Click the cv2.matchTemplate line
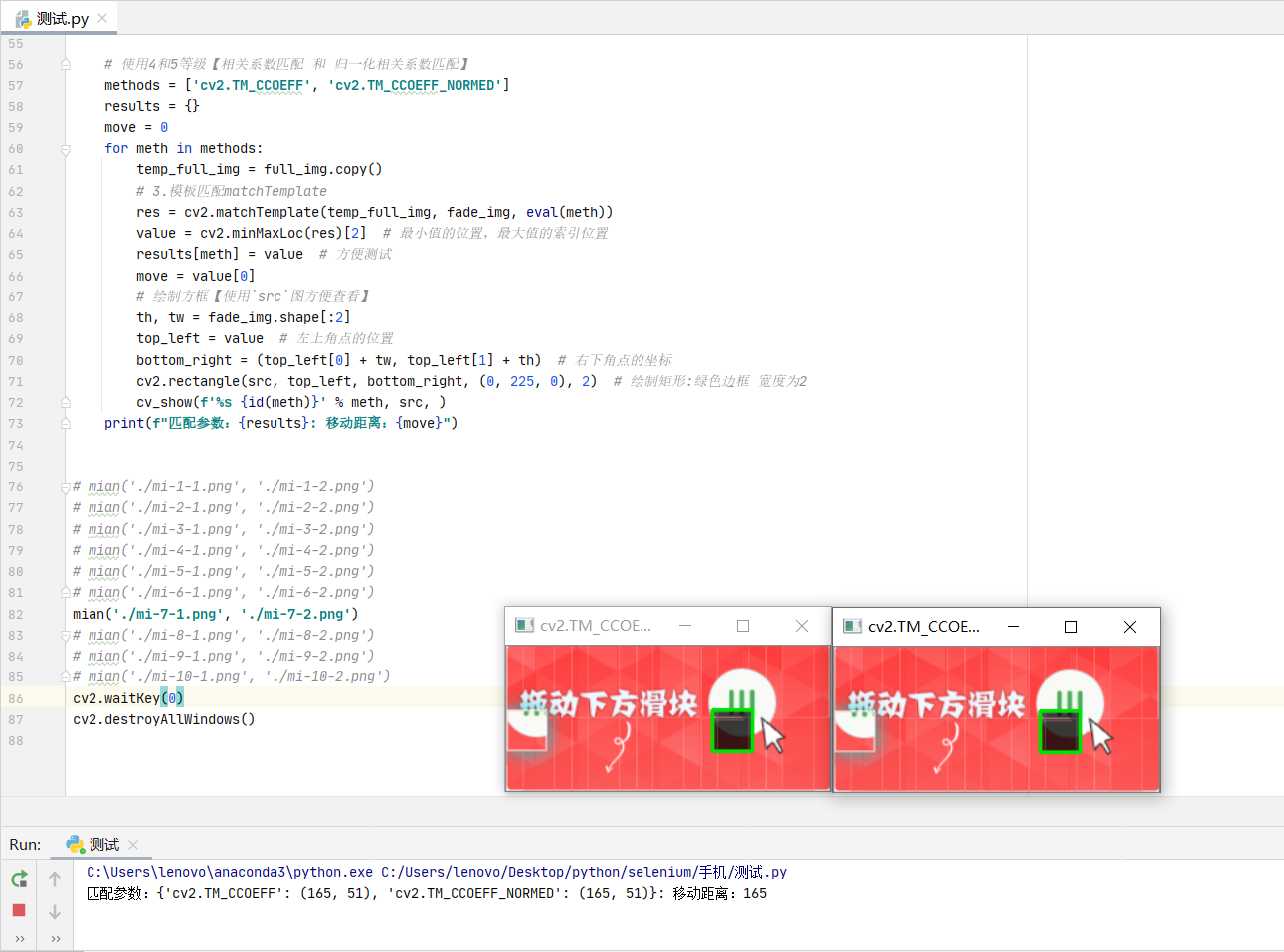1284x952 pixels. coord(375,212)
